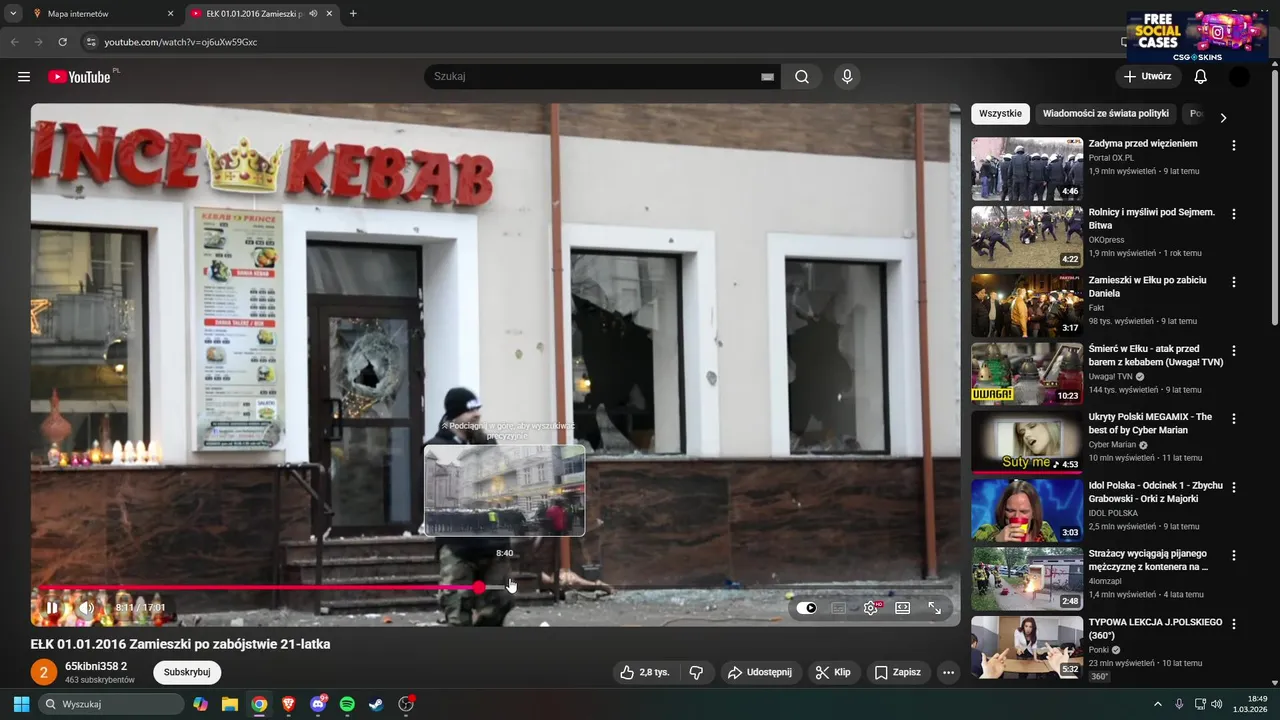This screenshot has width=1280, height=720.
Task: Open Steam from taskbar
Action: (376, 704)
